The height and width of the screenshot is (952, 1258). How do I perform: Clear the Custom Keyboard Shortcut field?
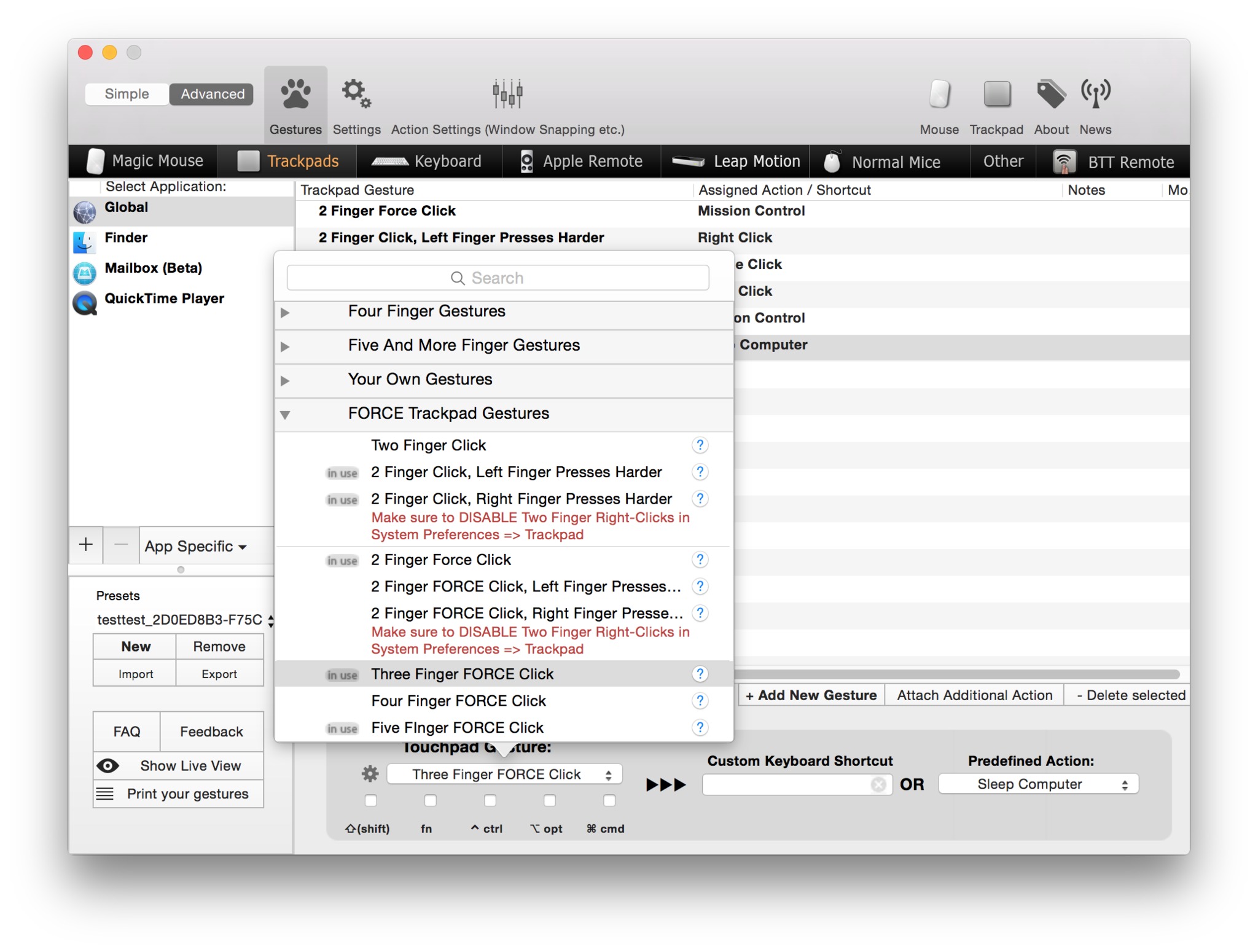[x=878, y=784]
